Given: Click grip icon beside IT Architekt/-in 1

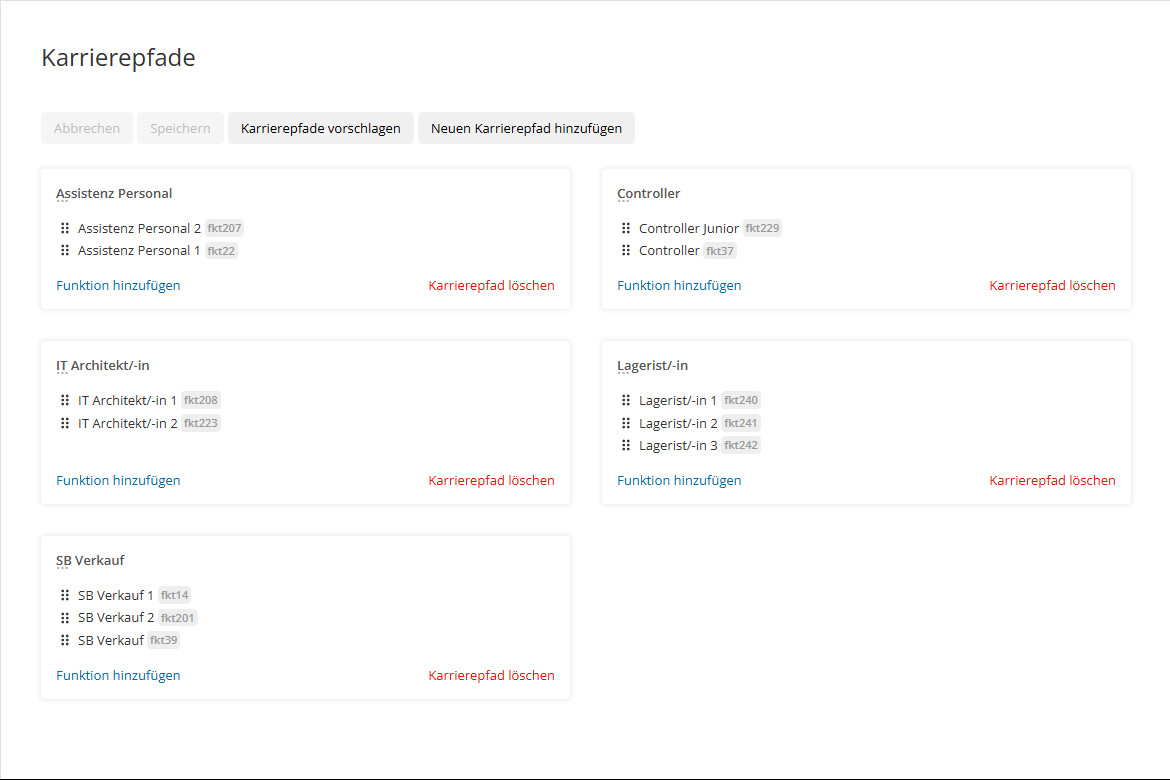Looking at the screenshot, I should tap(65, 400).
